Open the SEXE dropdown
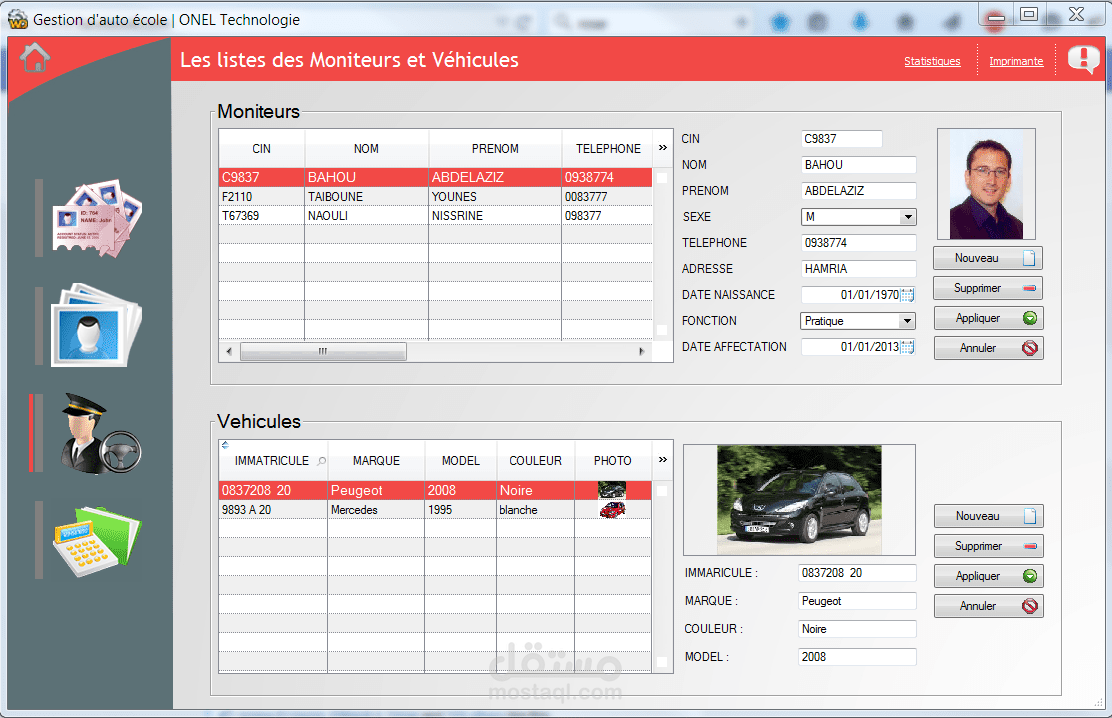 click(908, 217)
